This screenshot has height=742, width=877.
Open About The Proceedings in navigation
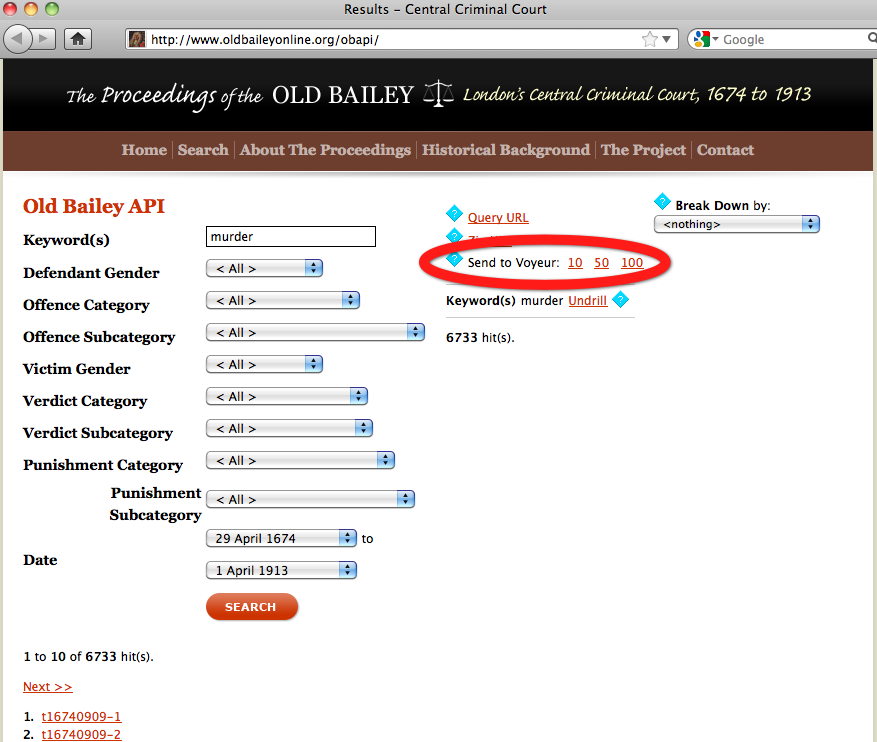coord(326,150)
